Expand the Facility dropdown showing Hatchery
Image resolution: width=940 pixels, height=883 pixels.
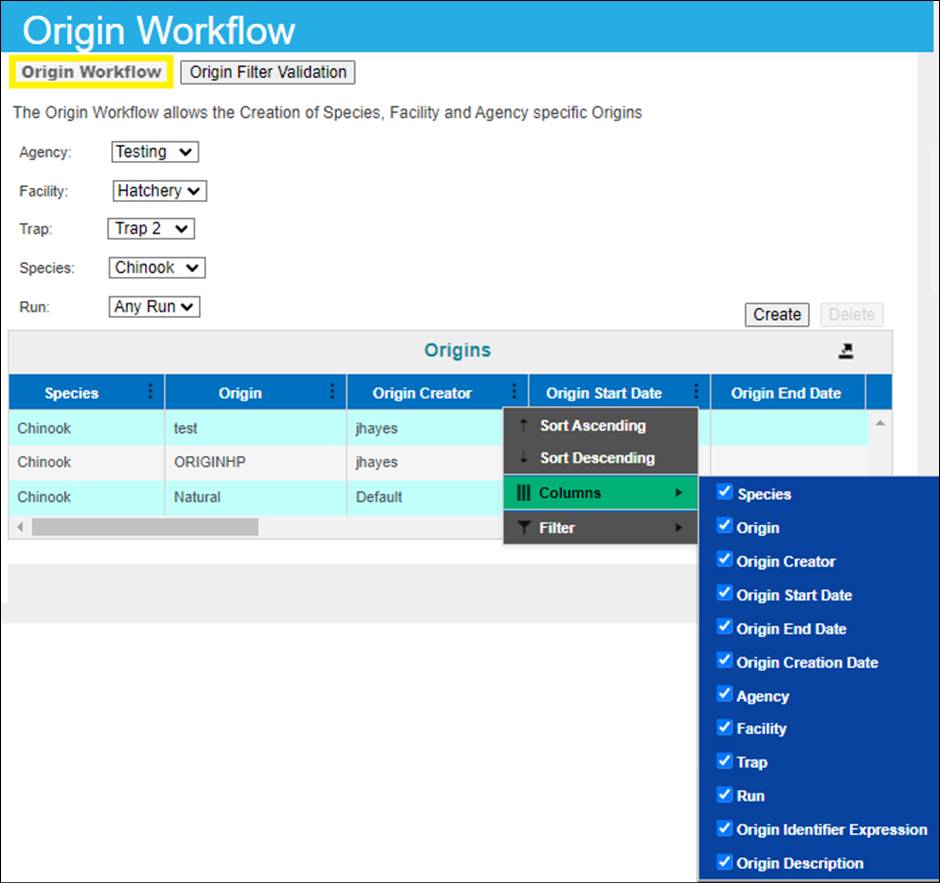(x=159, y=191)
